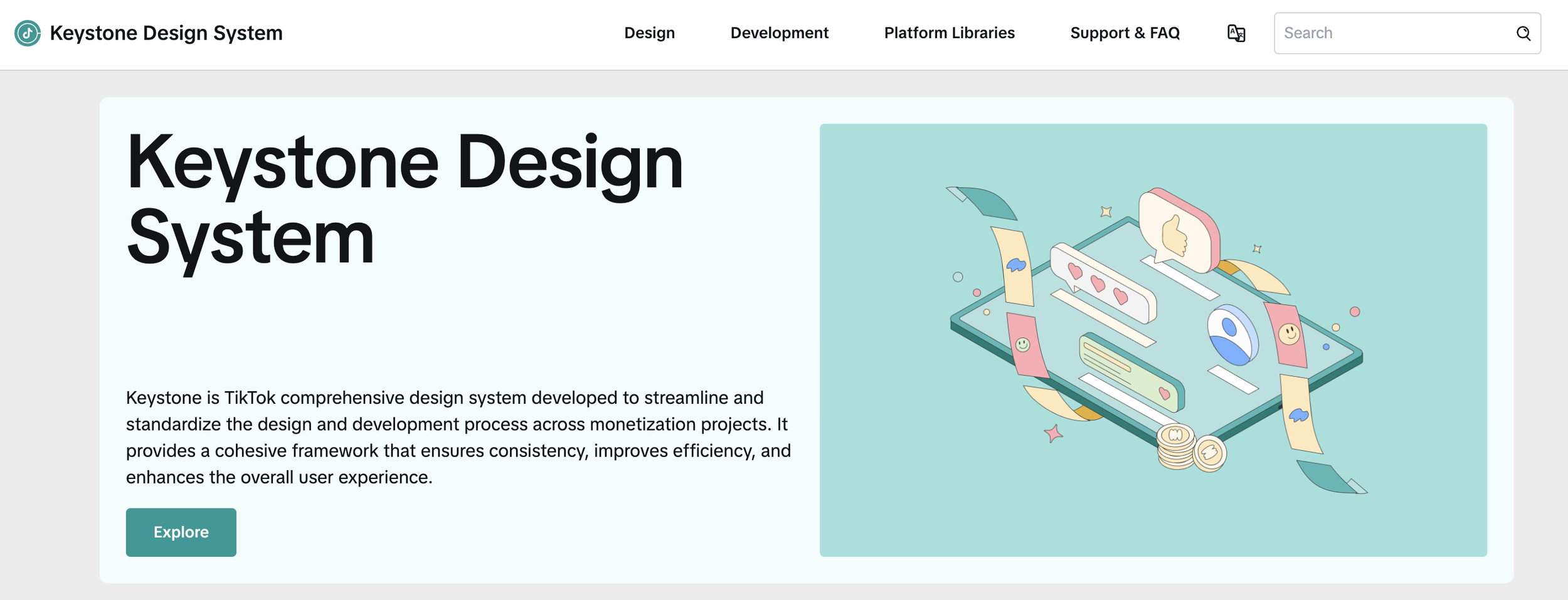Click the magnifying glass search icon
The height and width of the screenshot is (600, 1568).
coord(1523,33)
